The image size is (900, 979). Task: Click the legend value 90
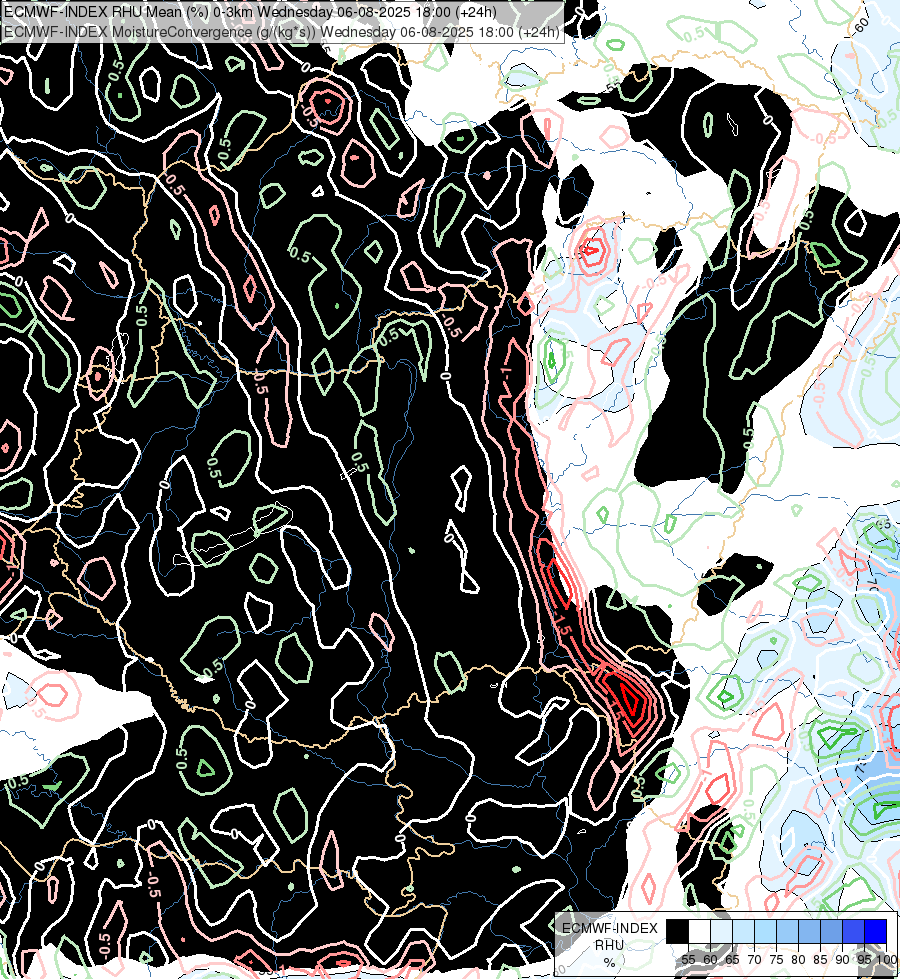pyautogui.click(x=843, y=960)
